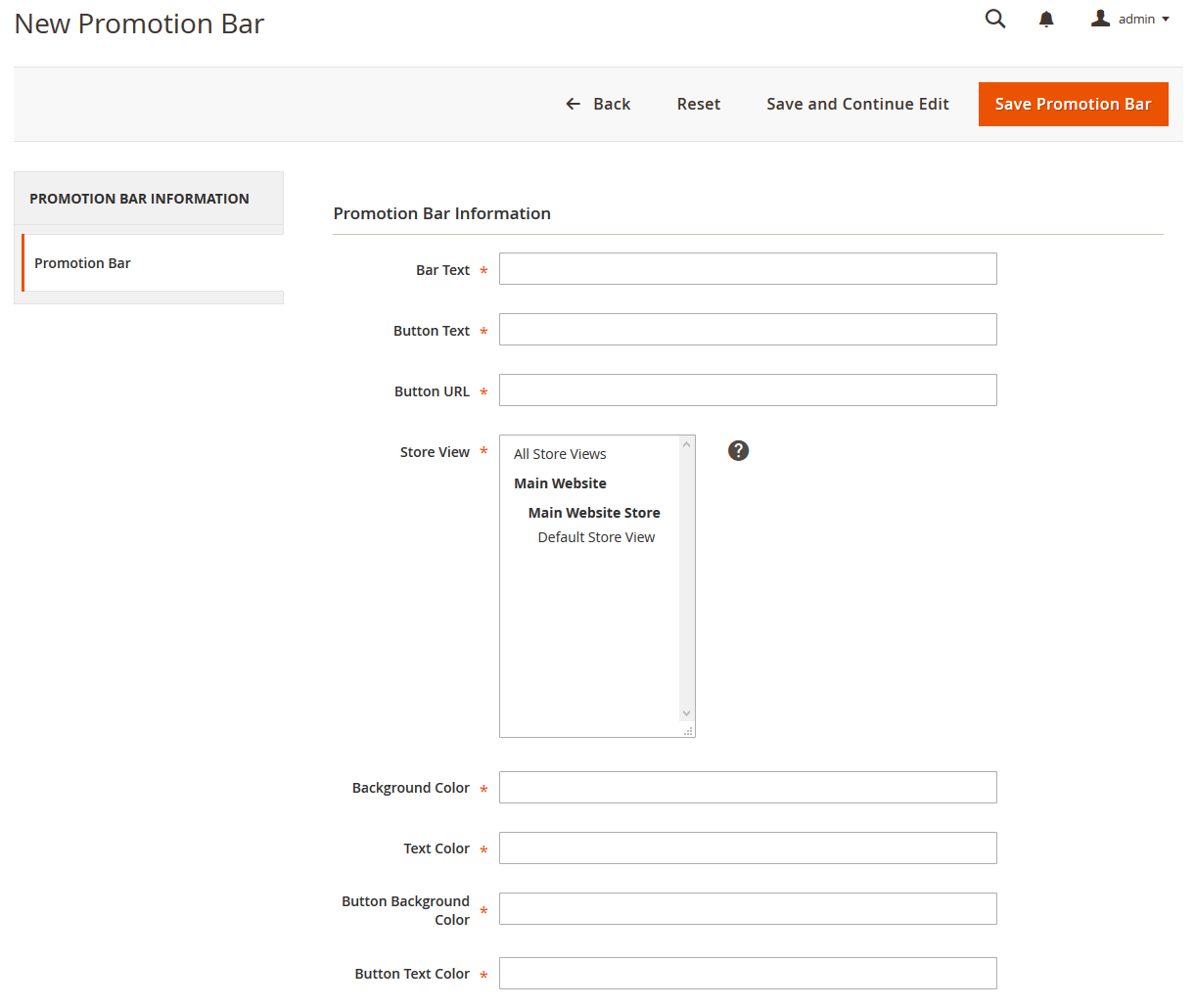Click the Background Color field
The image size is (1196, 1008).
click(x=748, y=788)
